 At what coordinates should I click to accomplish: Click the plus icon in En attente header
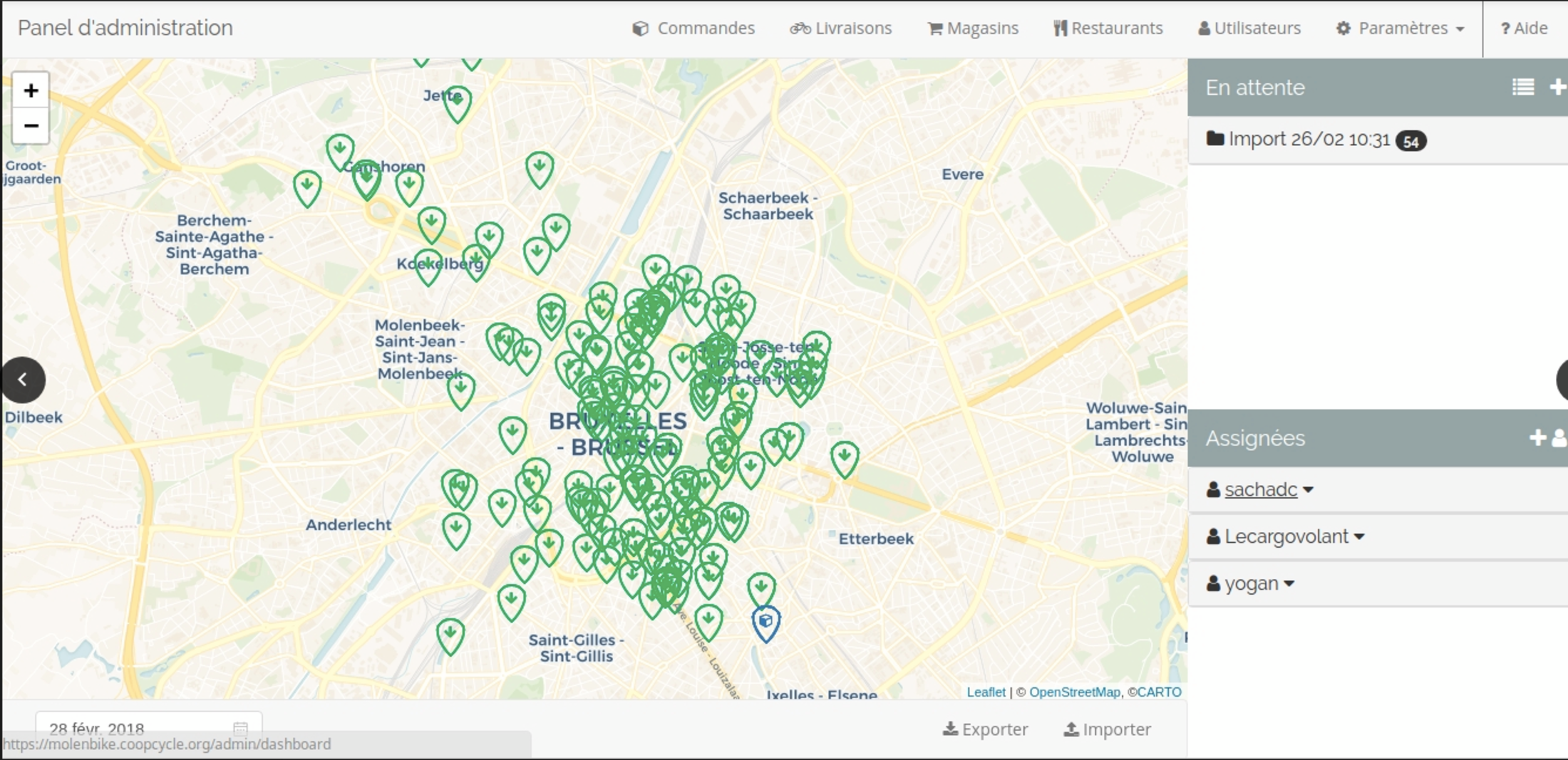[1558, 87]
